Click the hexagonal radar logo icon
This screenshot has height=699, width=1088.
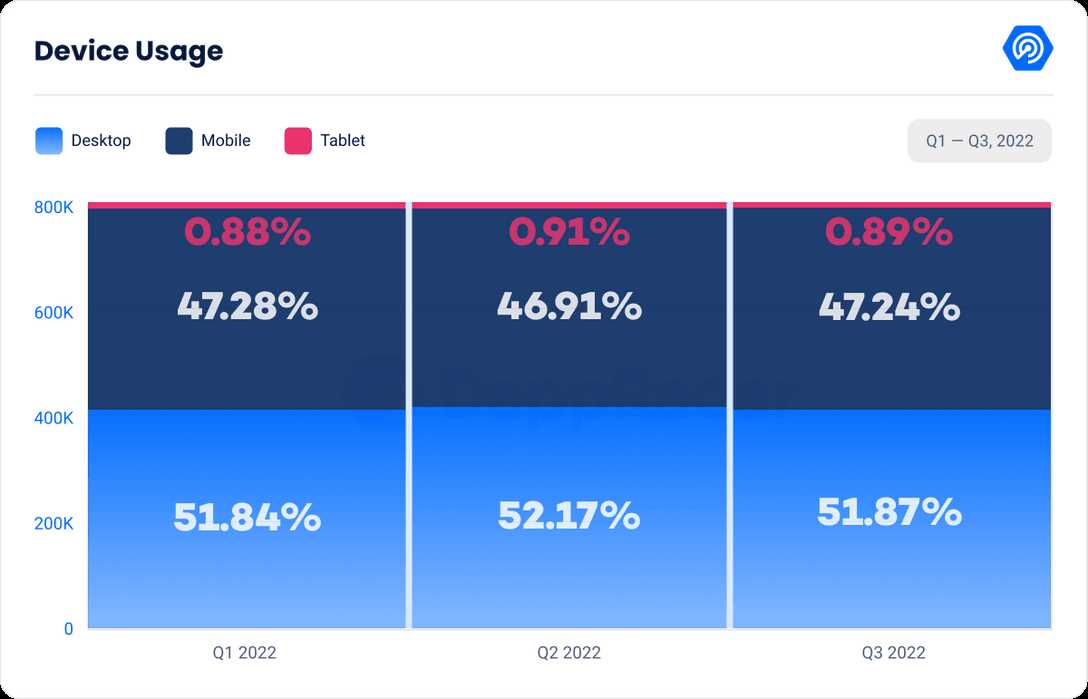point(1026,48)
